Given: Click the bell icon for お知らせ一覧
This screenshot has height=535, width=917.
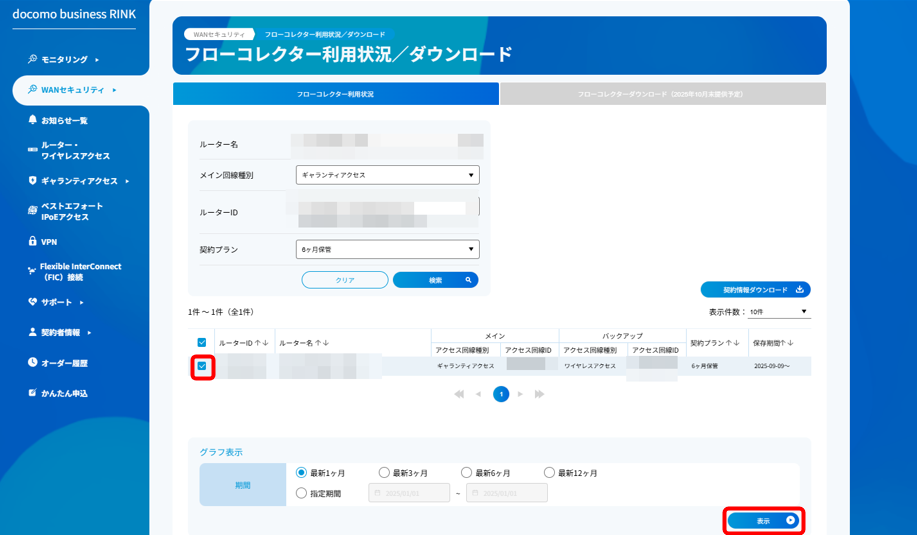Looking at the screenshot, I should [32, 120].
